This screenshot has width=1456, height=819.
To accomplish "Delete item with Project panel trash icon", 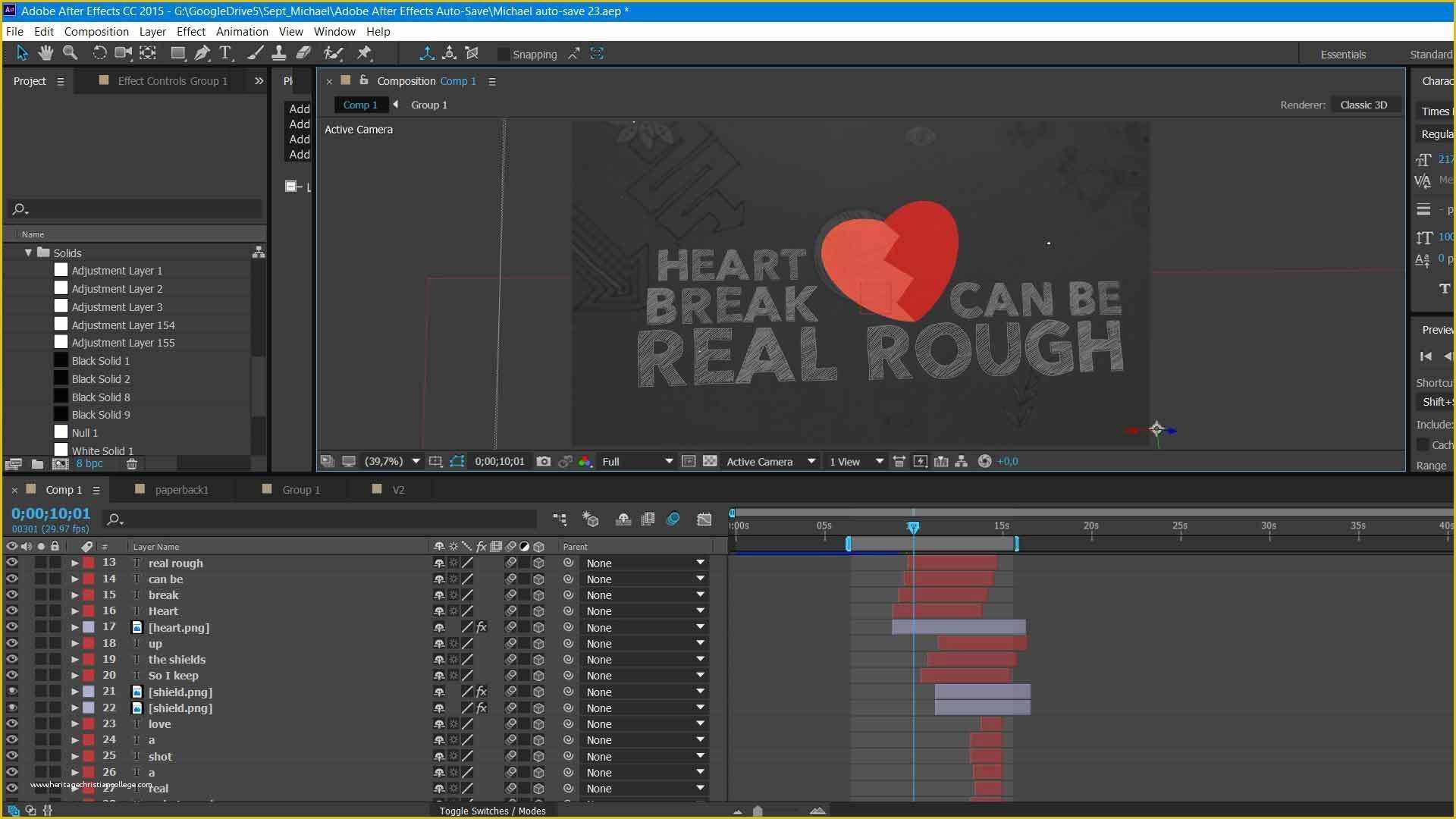I will coord(132,463).
